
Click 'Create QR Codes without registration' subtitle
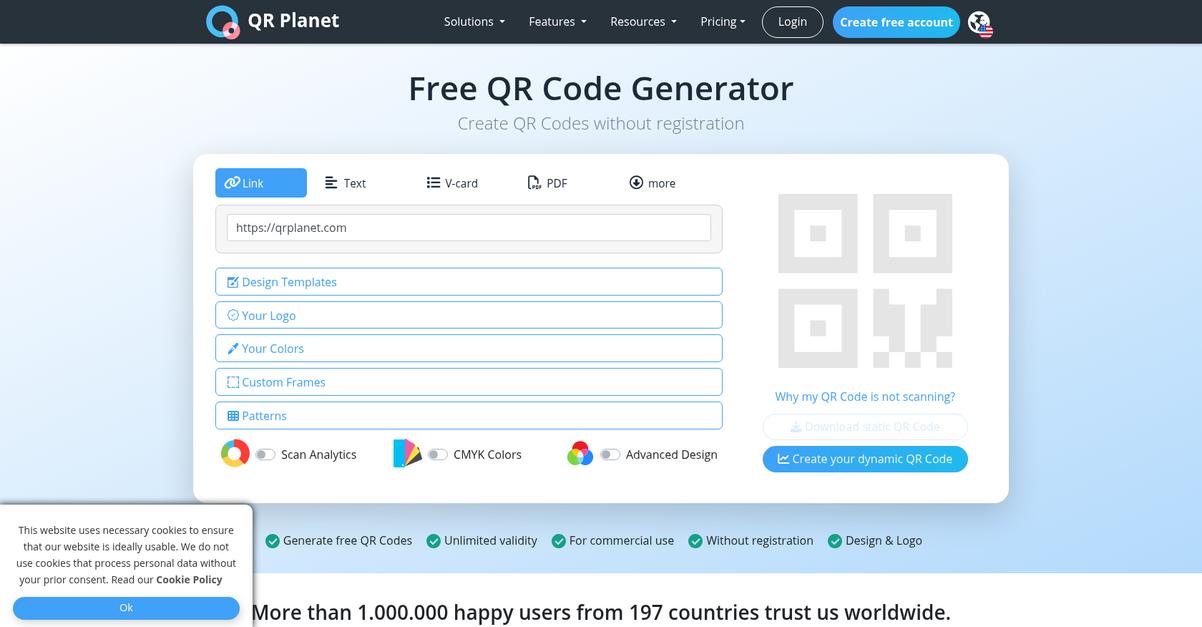[601, 123]
